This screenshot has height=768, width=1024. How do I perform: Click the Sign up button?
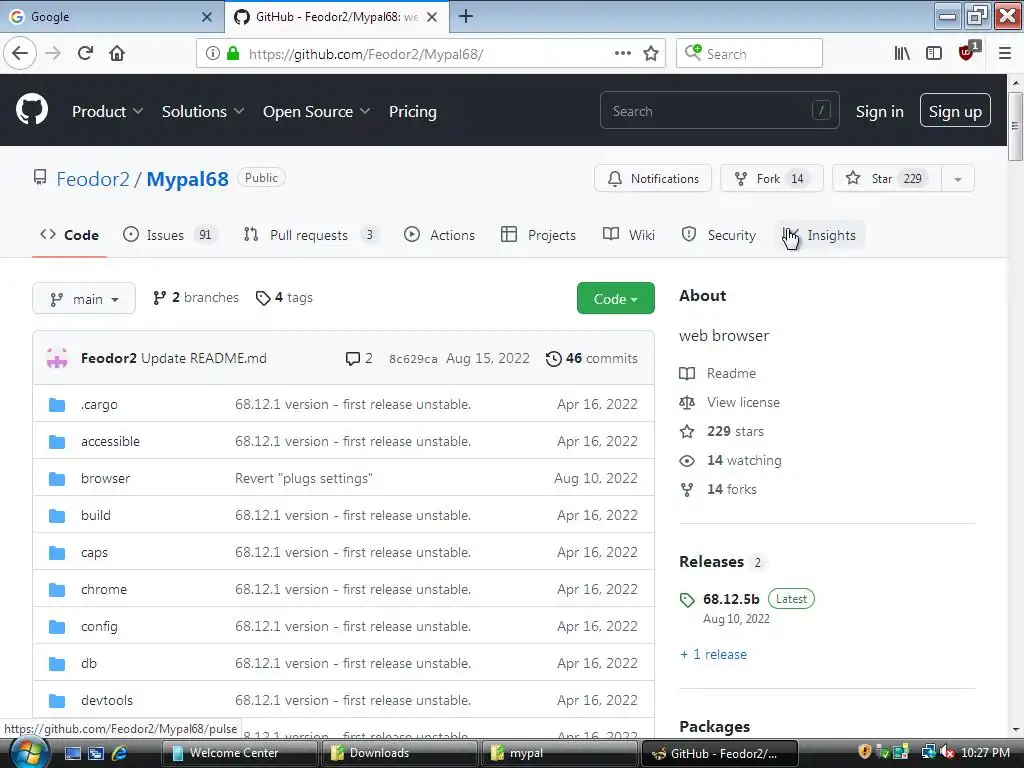(x=955, y=110)
